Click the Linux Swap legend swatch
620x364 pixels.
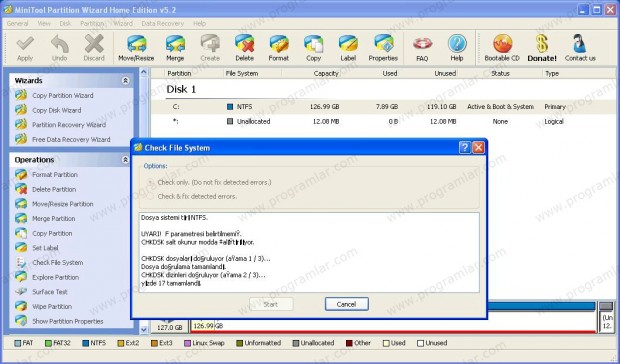click(x=187, y=343)
